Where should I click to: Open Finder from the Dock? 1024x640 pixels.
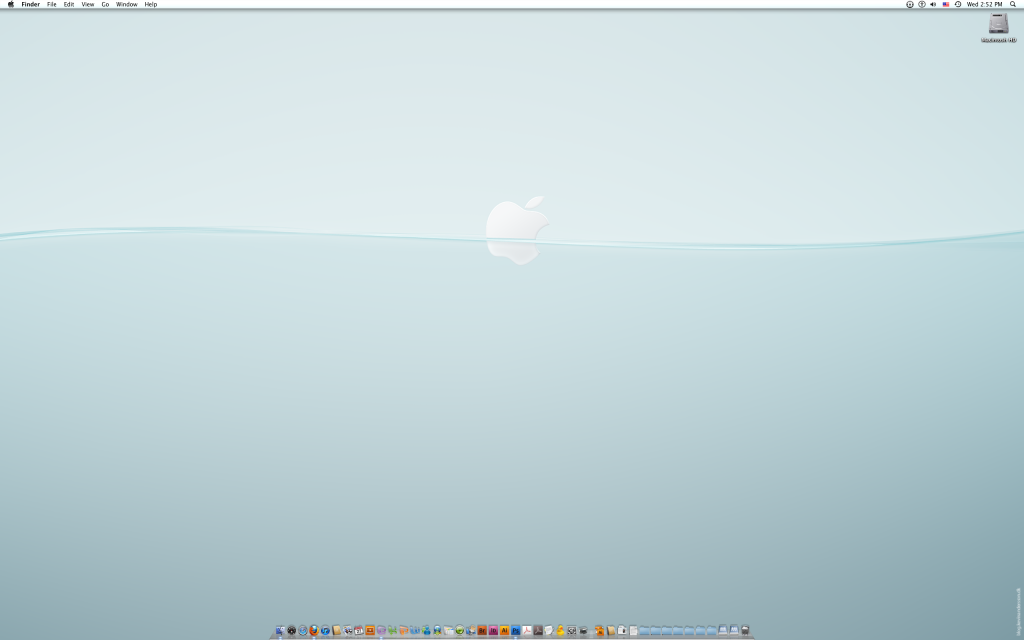tap(280, 631)
